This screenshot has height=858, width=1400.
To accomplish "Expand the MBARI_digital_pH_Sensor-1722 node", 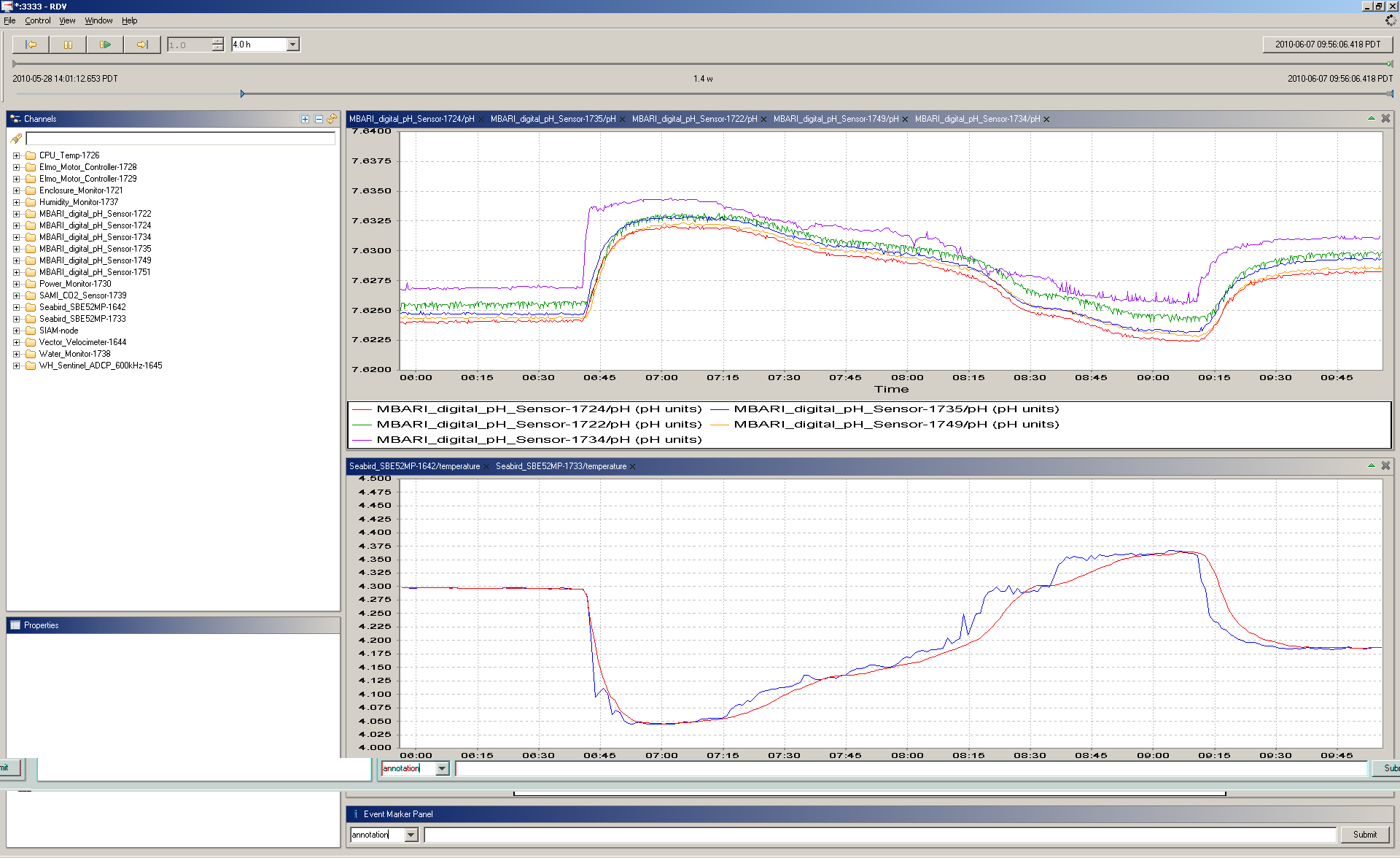I will click(x=16, y=214).
